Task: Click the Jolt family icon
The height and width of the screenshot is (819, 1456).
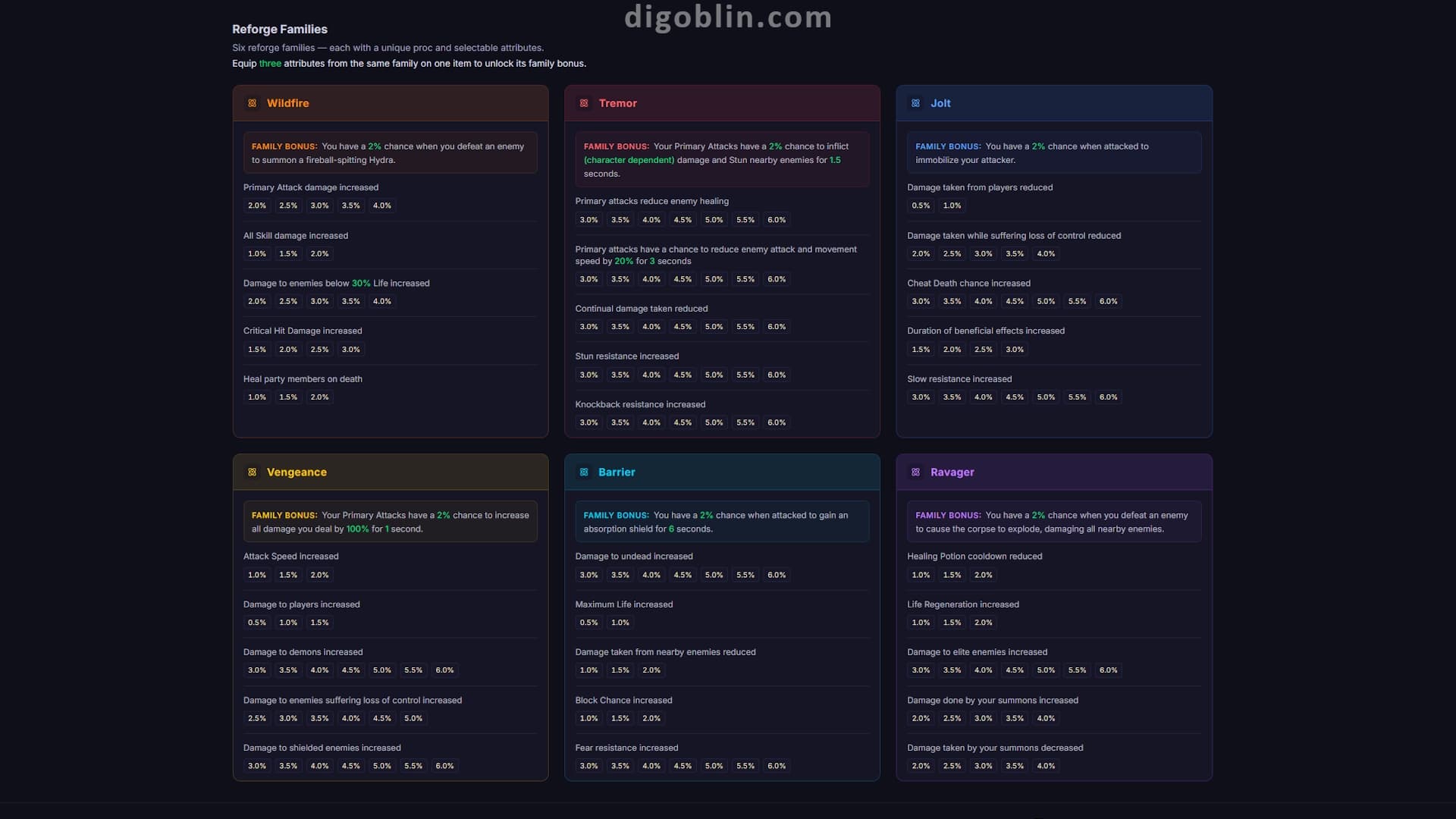Action: pyautogui.click(x=916, y=103)
